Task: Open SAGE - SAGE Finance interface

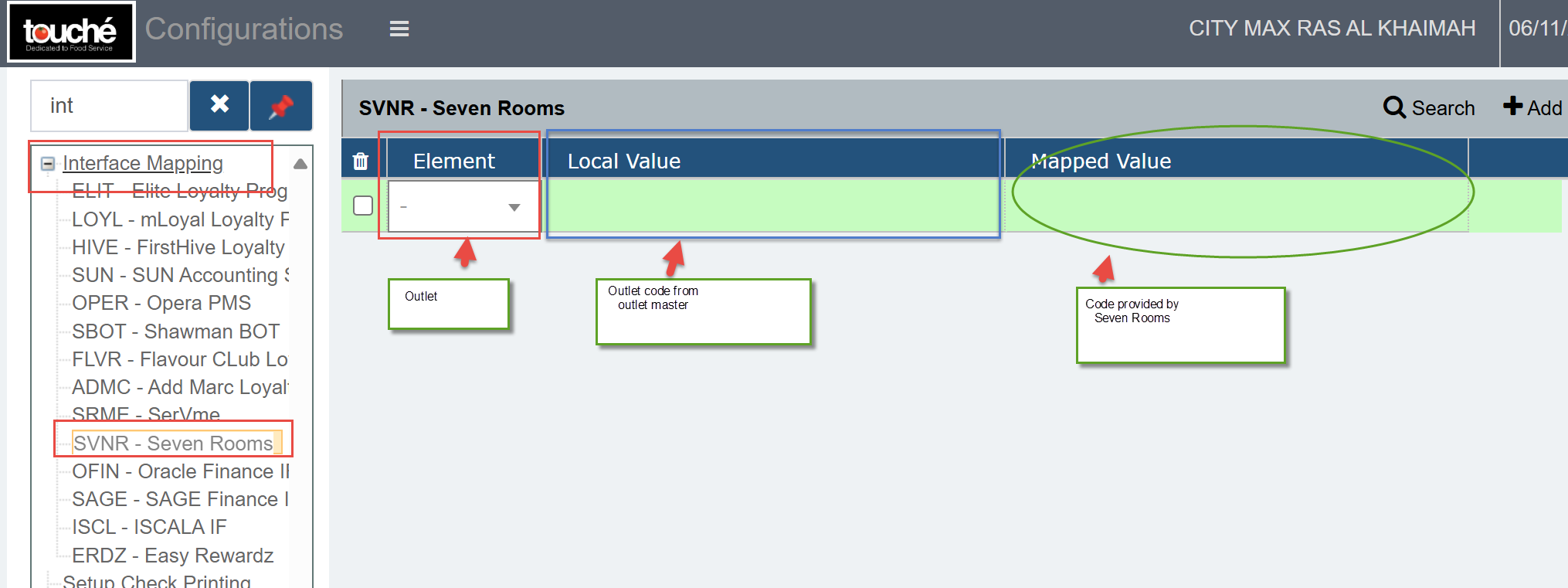Action: click(179, 499)
